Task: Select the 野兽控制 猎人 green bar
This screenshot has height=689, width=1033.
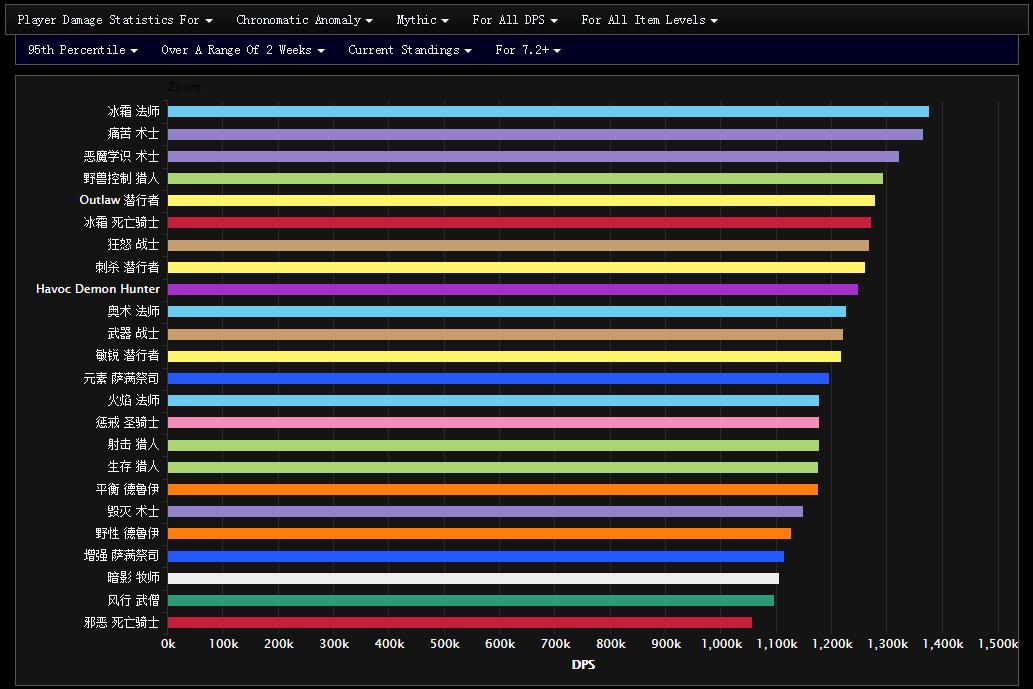Action: click(x=525, y=179)
